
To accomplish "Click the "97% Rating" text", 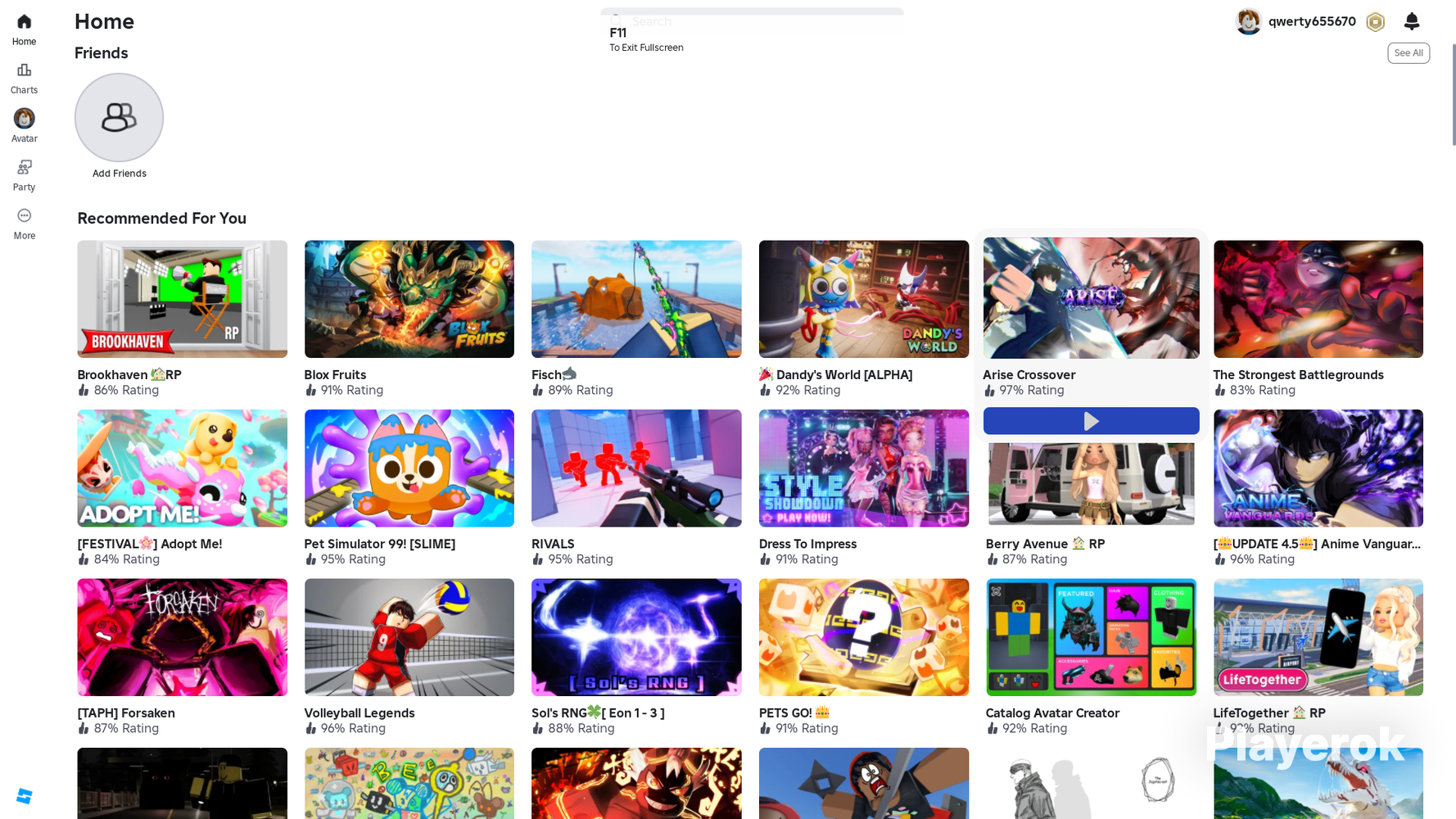I will 1032,390.
